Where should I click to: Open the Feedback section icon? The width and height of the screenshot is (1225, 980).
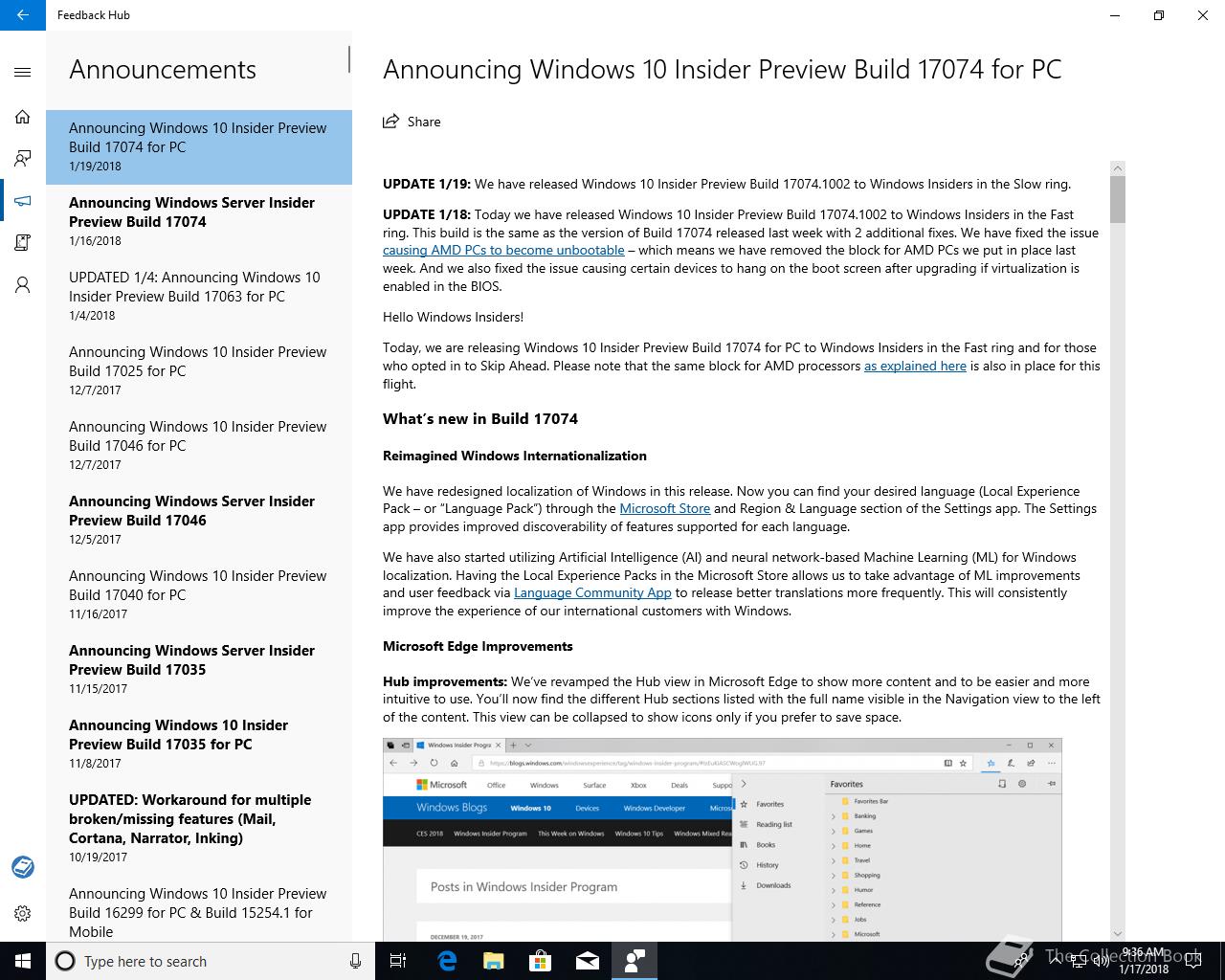[23, 159]
